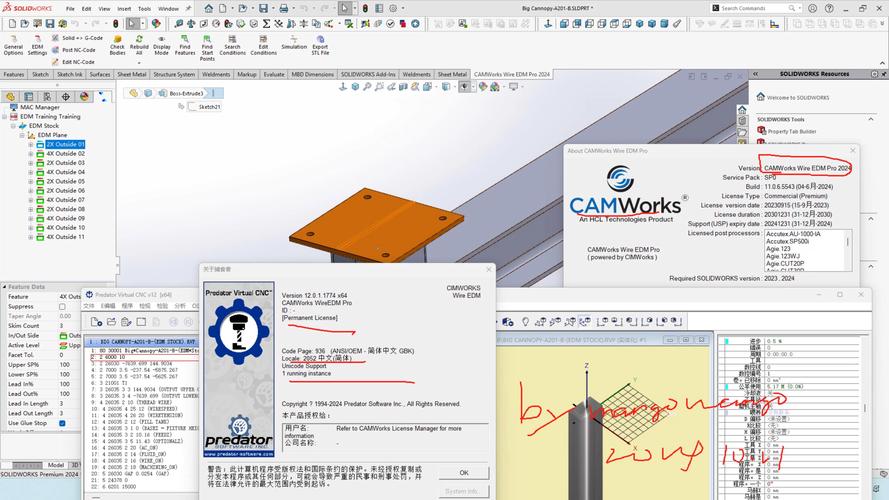The width and height of the screenshot is (889, 500).
Task: Run Solid => G-Code command
Action: pos(77,38)
